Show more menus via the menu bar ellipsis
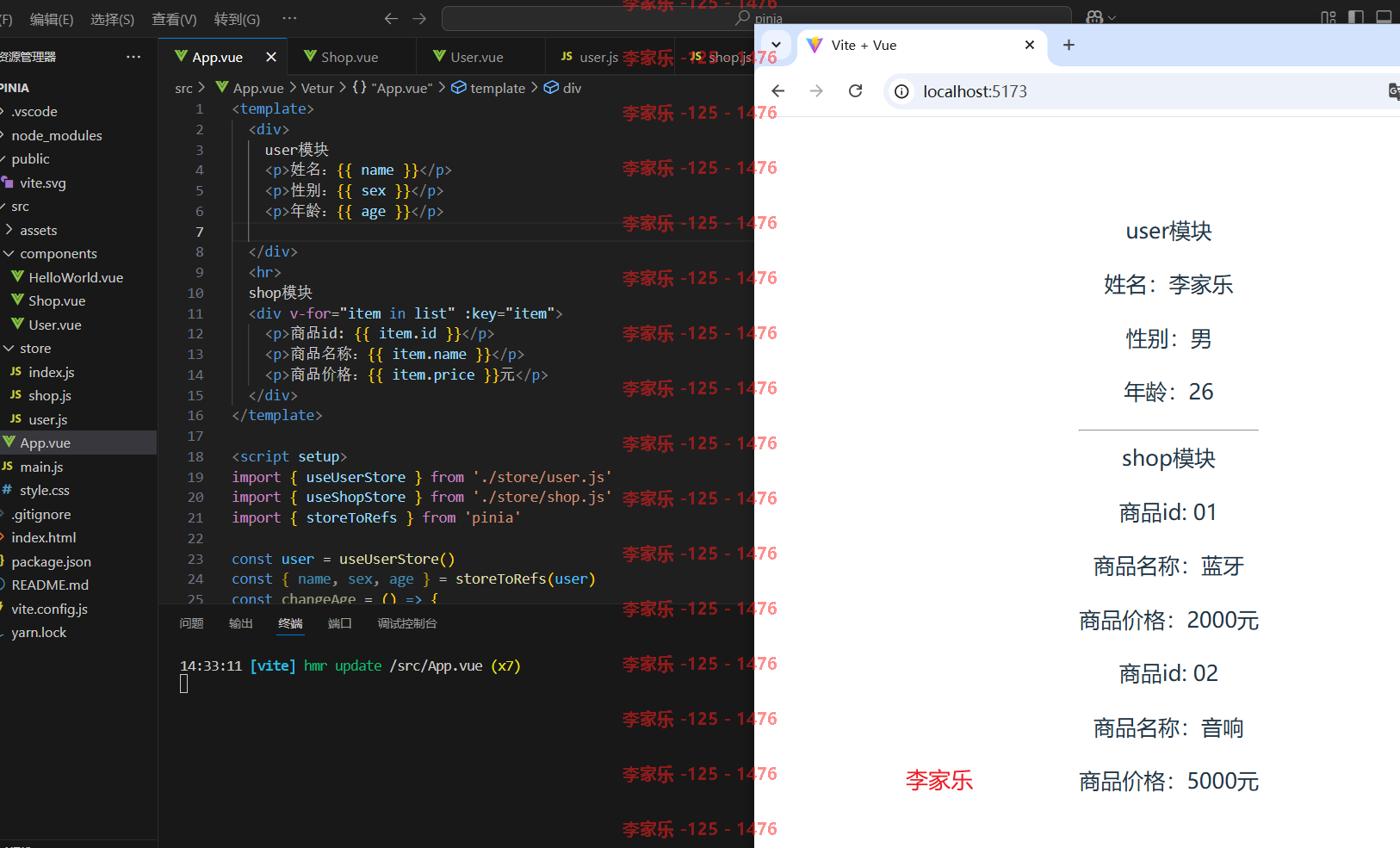Screen dimensions: 1400x848 point(289,18)
